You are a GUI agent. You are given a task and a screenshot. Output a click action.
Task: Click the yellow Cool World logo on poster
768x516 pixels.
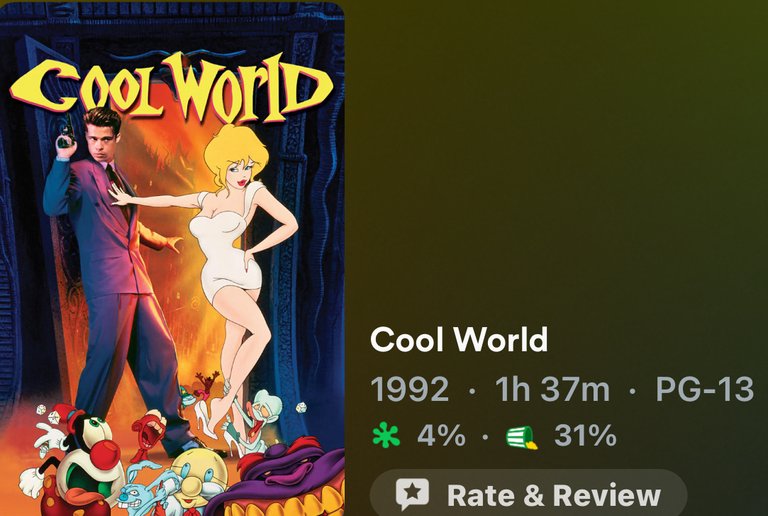(171, 87)
